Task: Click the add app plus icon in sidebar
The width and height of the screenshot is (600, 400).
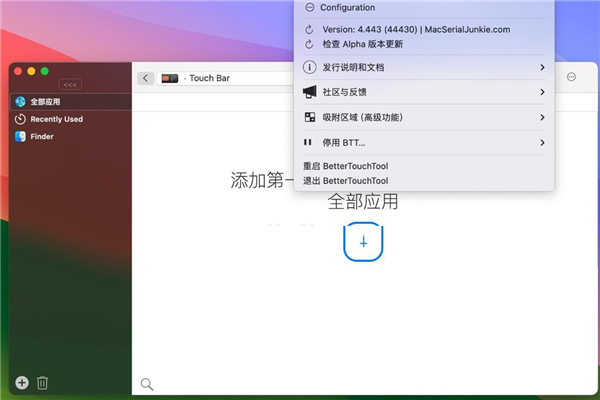Action: [22, 382]
